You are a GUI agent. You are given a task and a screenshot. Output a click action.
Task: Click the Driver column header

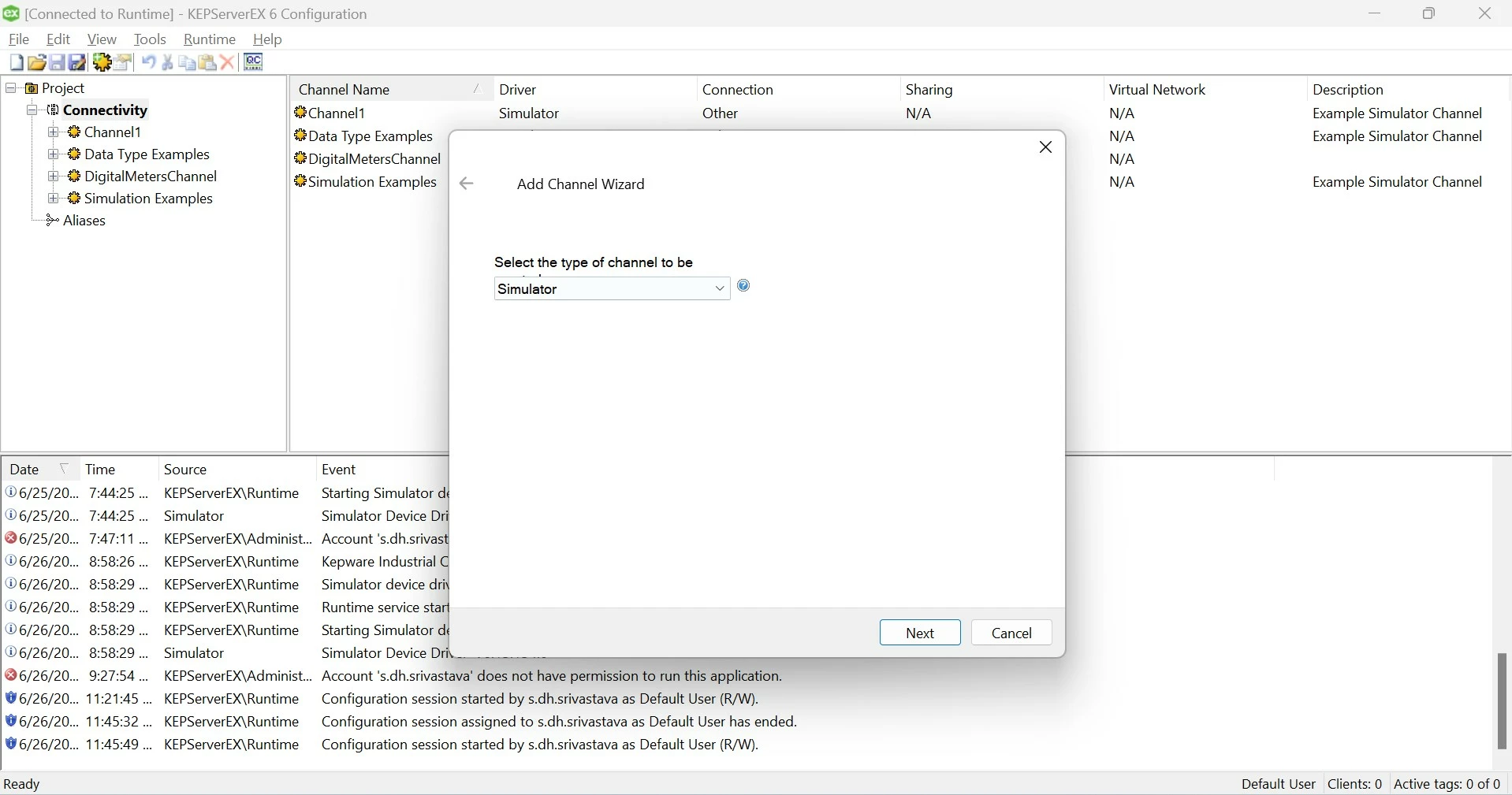[594, 90]
